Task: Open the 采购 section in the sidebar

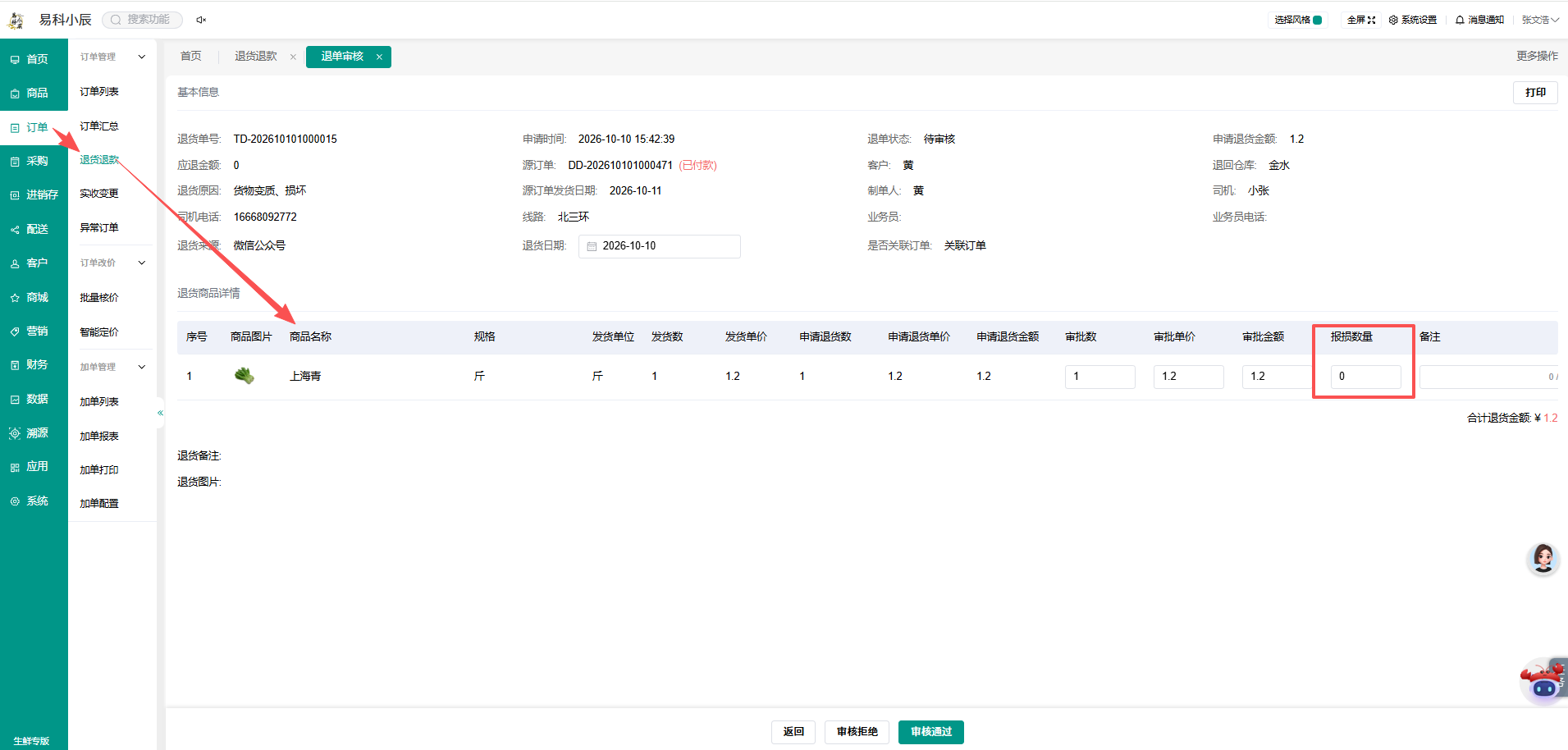Action: click(x=34, y=162)
